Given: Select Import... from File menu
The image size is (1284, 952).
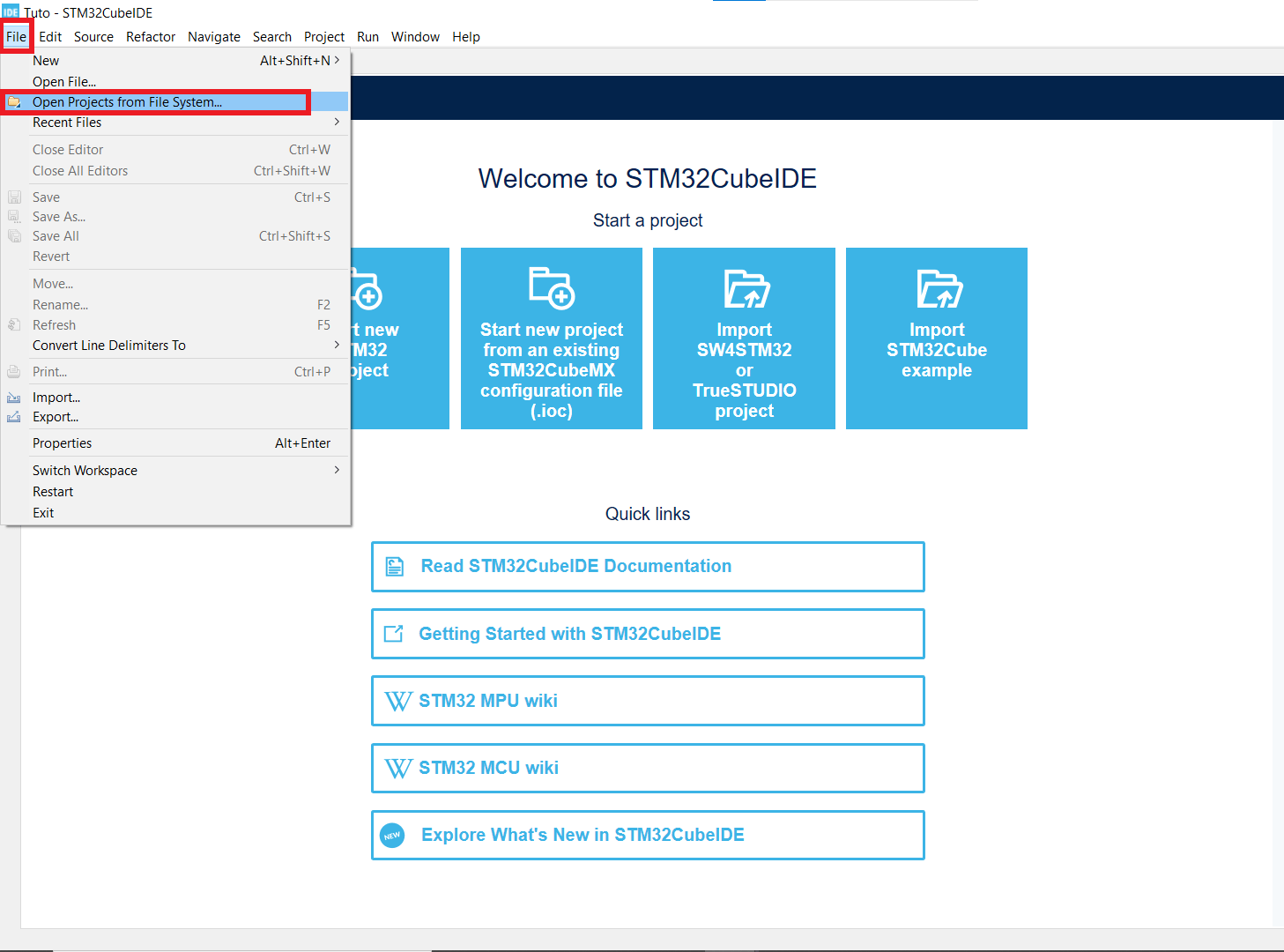Looking at the screenshot, I should (175, 398).
